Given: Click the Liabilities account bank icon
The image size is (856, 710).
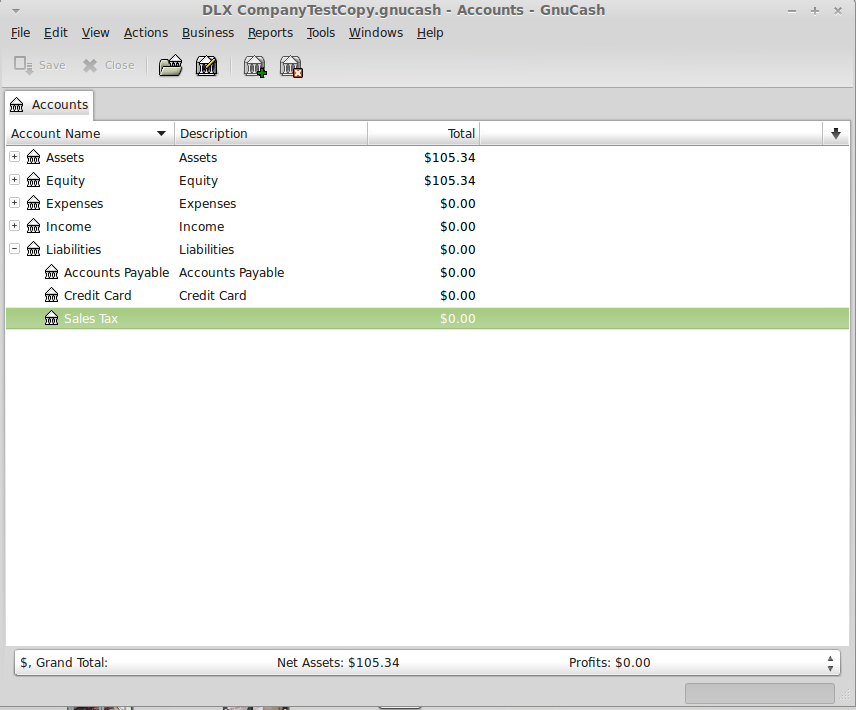Looking at the screenshot, I should 34,249.
